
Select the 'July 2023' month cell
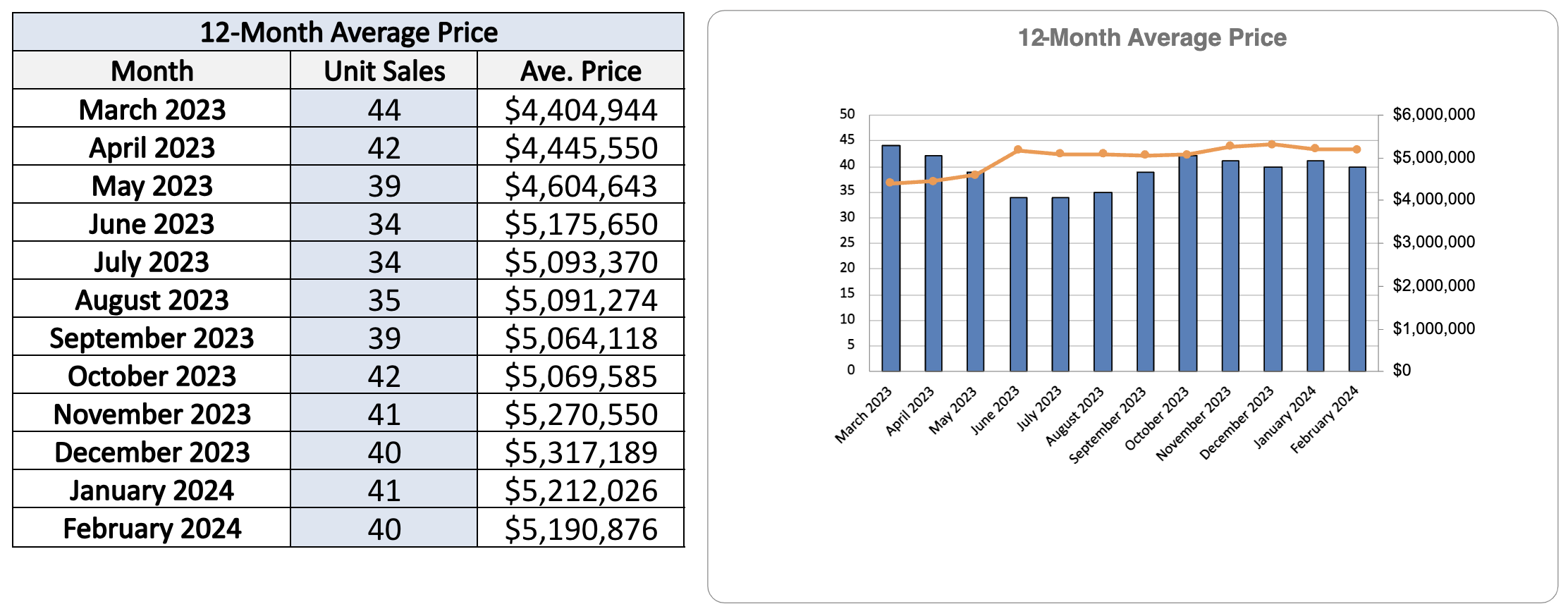pos(152,261)
